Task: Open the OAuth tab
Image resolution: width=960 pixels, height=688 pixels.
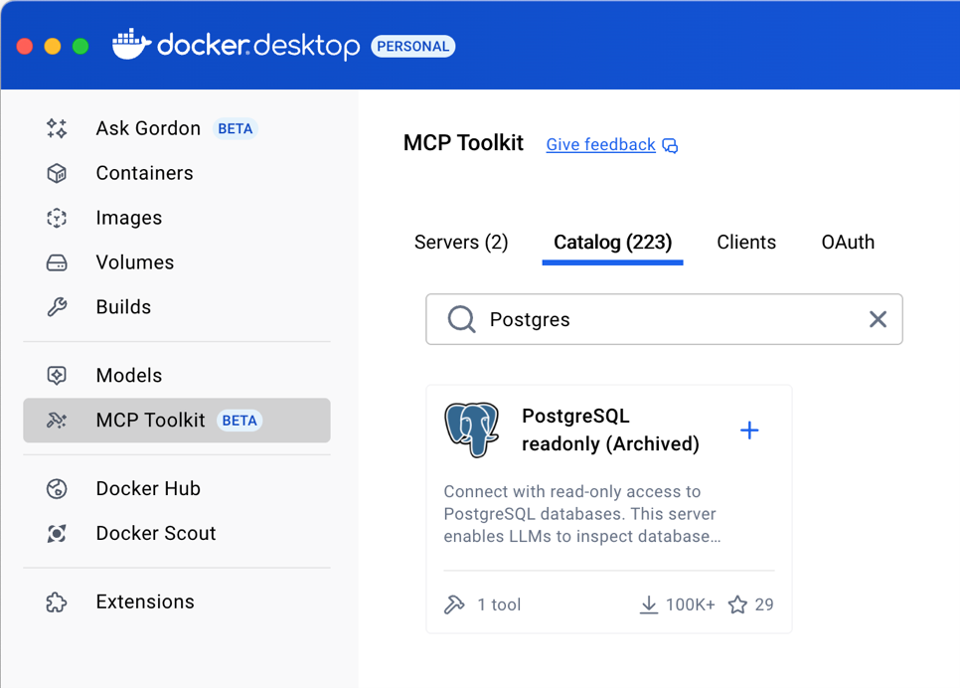Action: coord(848,242)
